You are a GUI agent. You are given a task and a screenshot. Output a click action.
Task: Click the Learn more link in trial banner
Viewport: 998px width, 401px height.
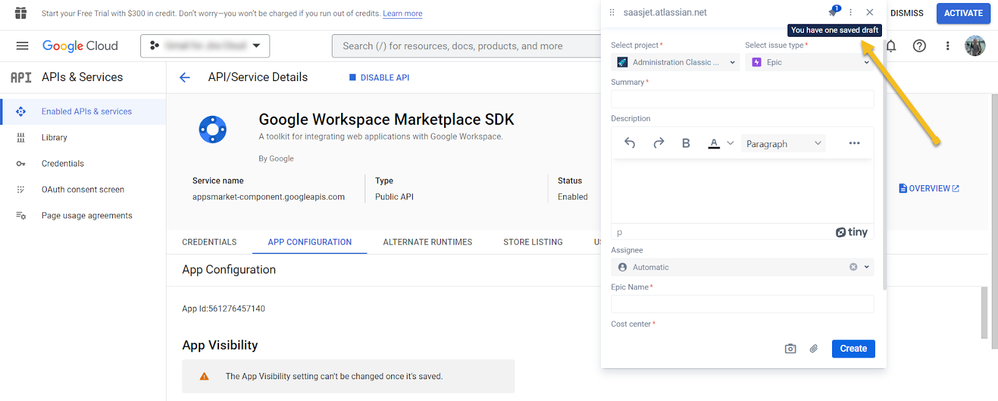(402, 14)
